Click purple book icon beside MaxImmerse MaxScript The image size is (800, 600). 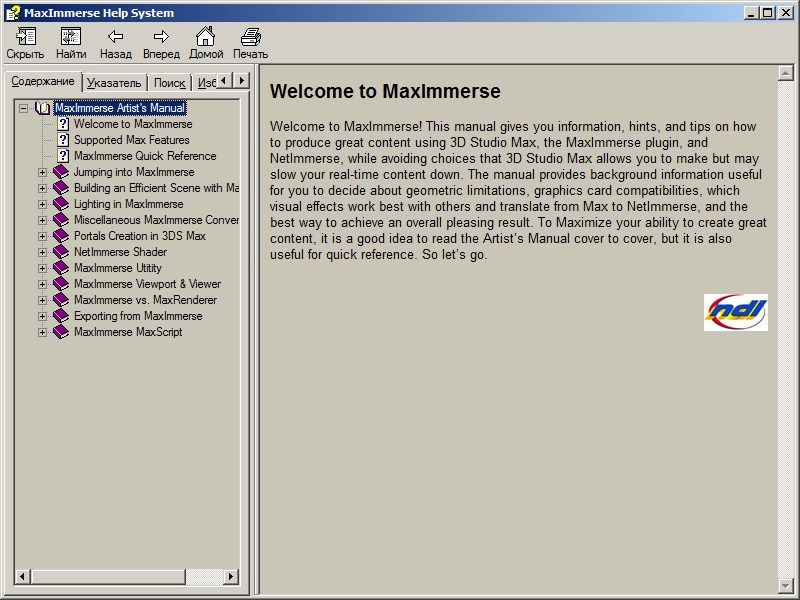[61, 332]
